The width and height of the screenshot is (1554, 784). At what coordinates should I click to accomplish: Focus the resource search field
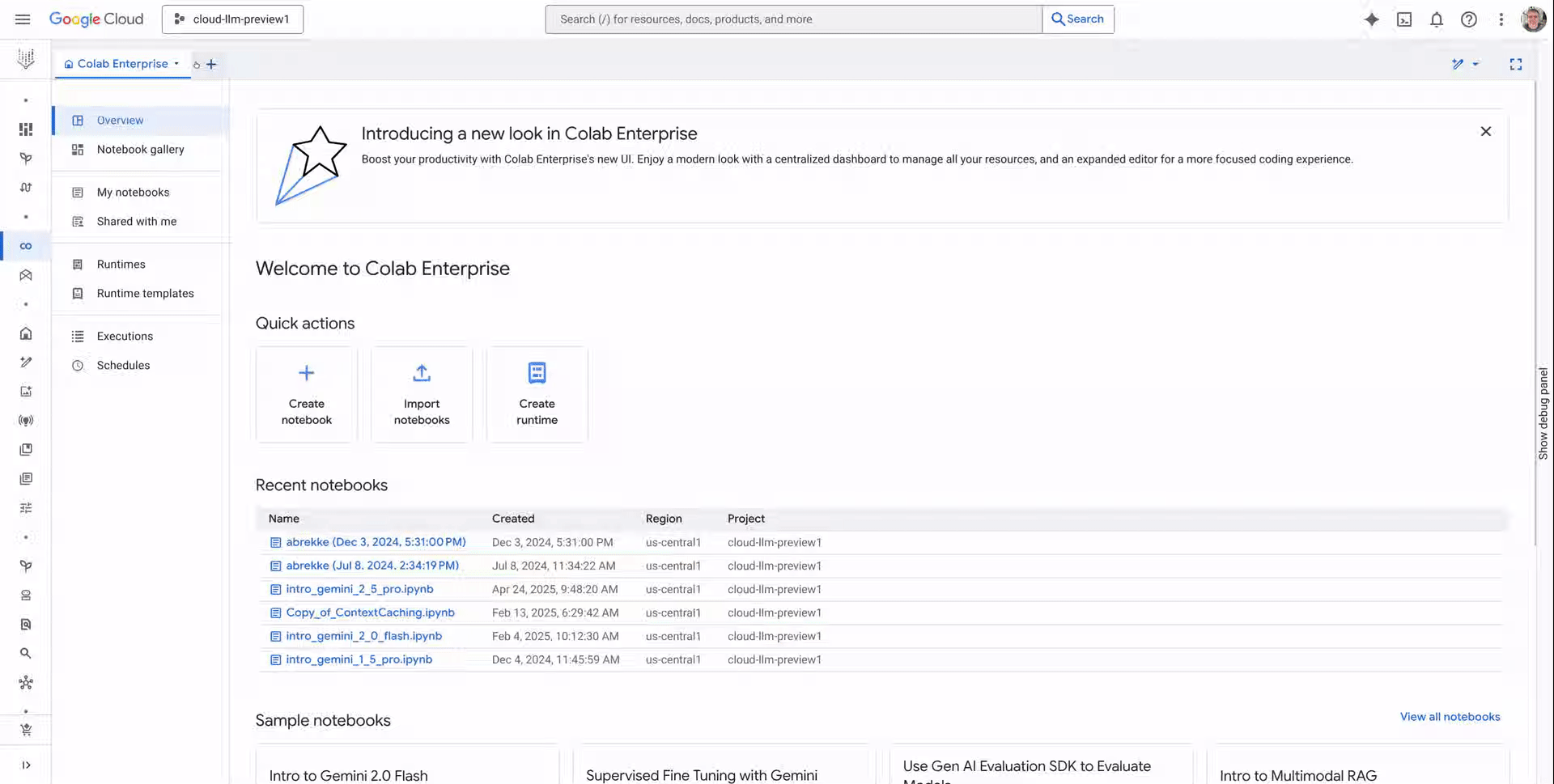click(x=793, y=19)
